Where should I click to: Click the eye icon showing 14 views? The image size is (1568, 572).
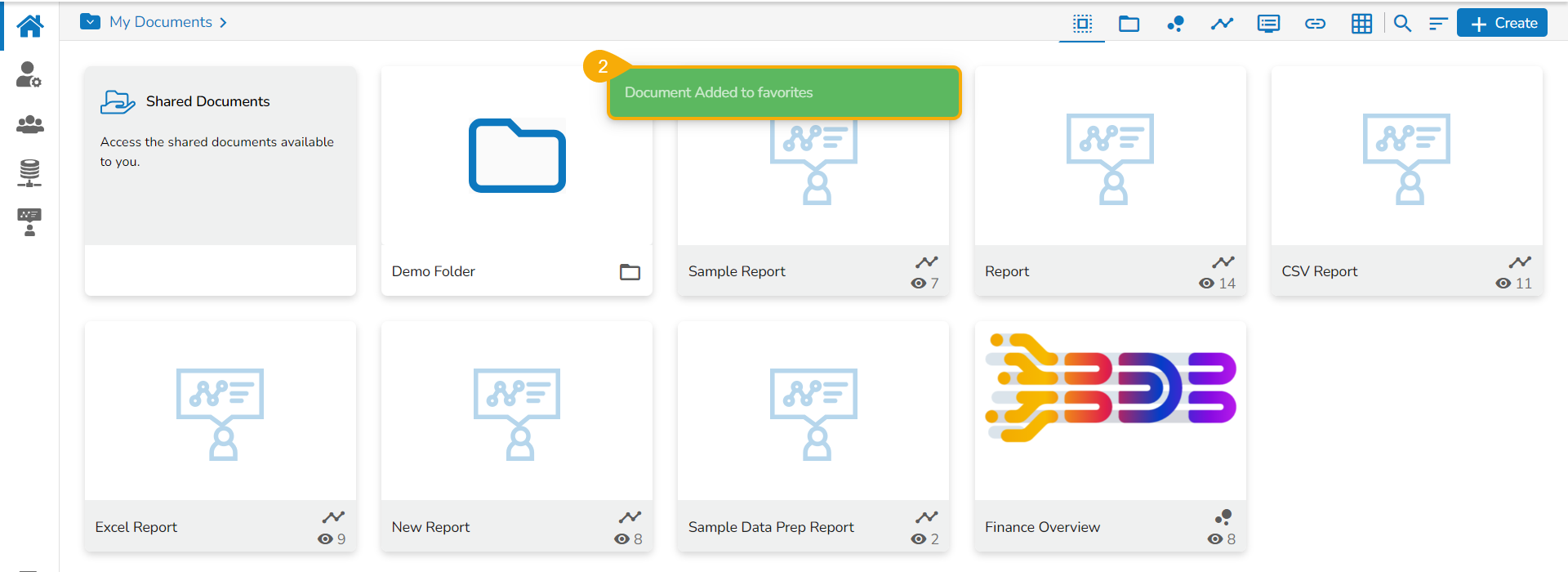(1206, 284)
